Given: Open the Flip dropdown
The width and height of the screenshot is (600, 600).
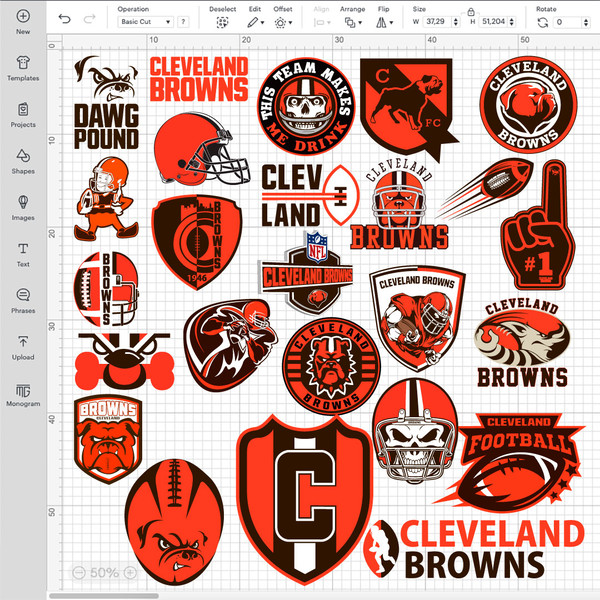Looking at the screenshot, I should 384,23.
